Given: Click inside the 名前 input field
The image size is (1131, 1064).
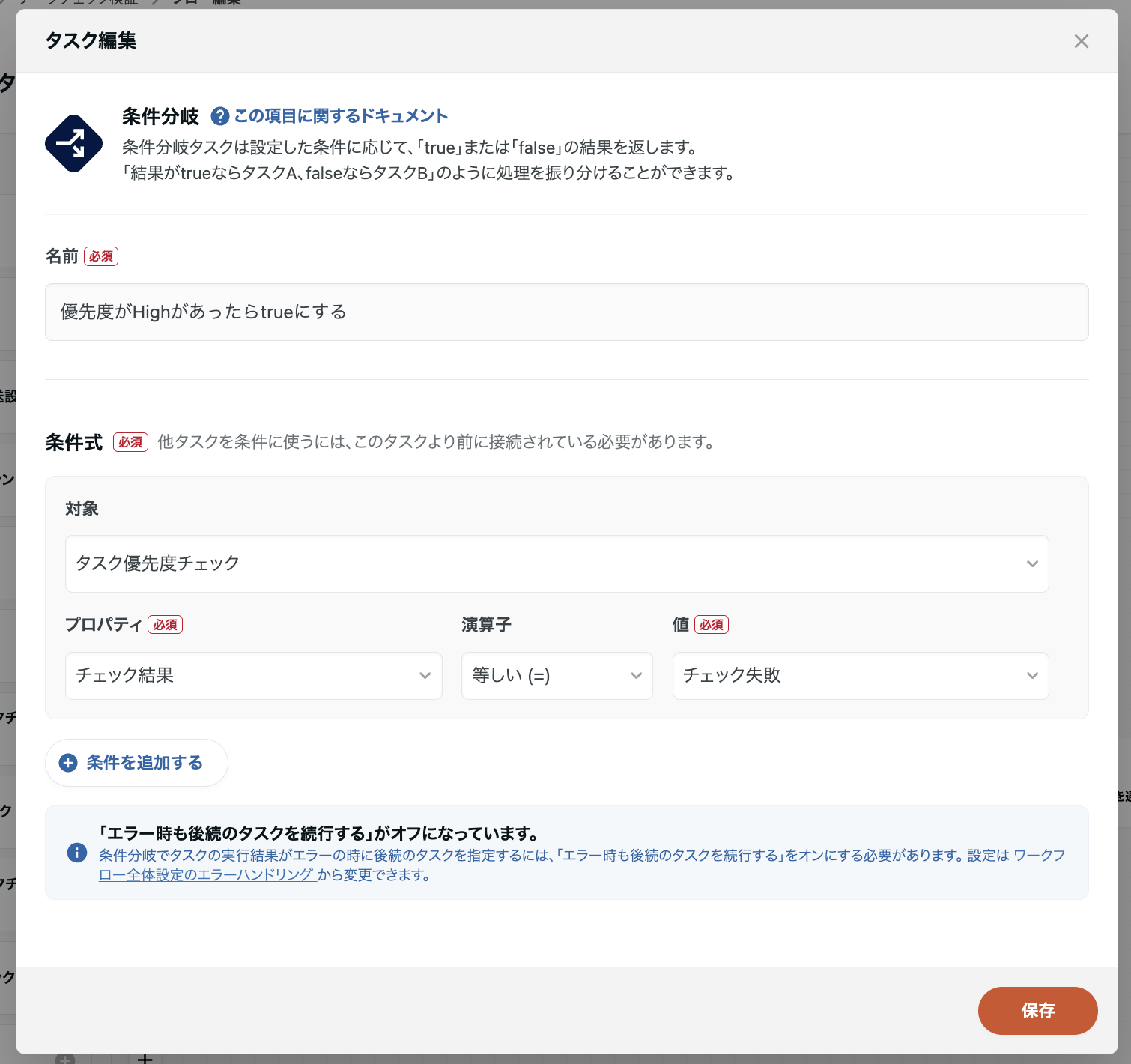Looking at the screenshot, I should [x=566, y=312].
